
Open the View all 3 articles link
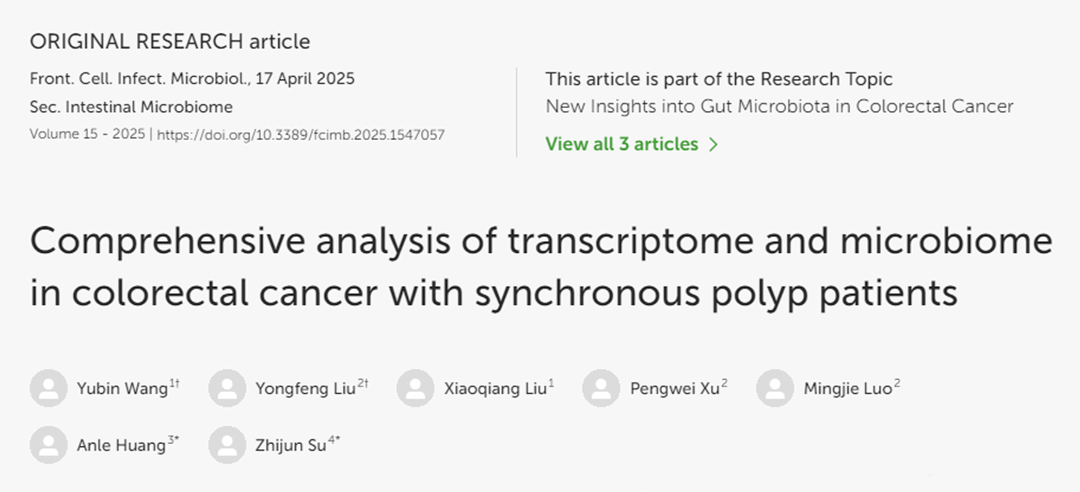[621, 144]
